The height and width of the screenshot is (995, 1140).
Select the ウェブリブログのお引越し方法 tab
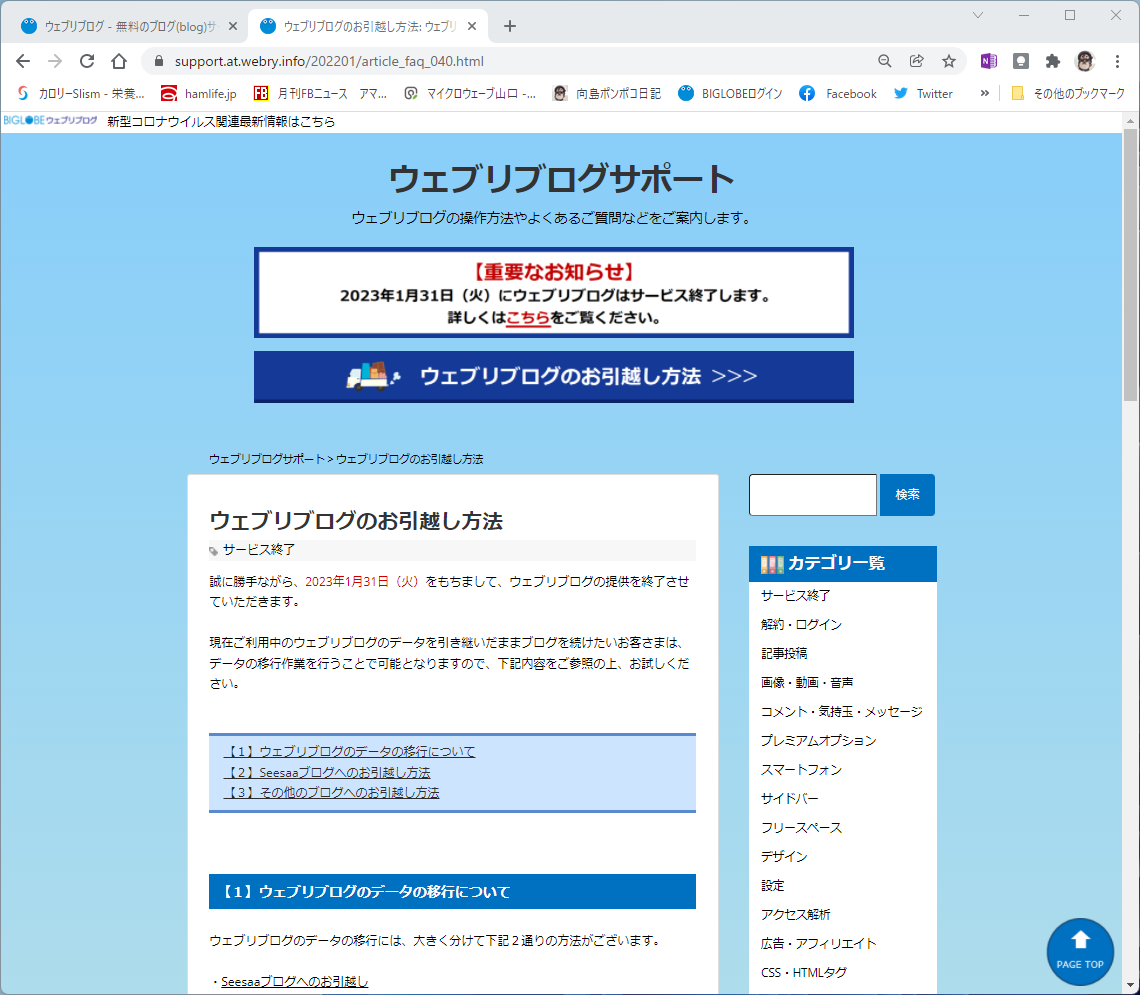tap(368, 26)
